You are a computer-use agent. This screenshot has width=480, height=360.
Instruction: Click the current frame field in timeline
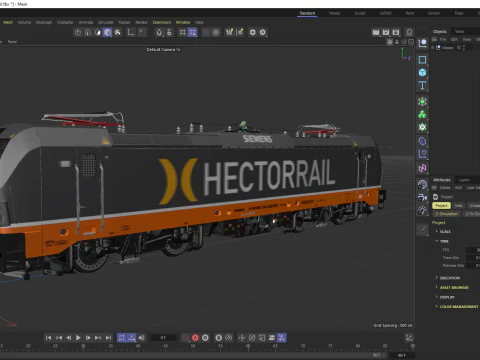click(x=163, y=338)
